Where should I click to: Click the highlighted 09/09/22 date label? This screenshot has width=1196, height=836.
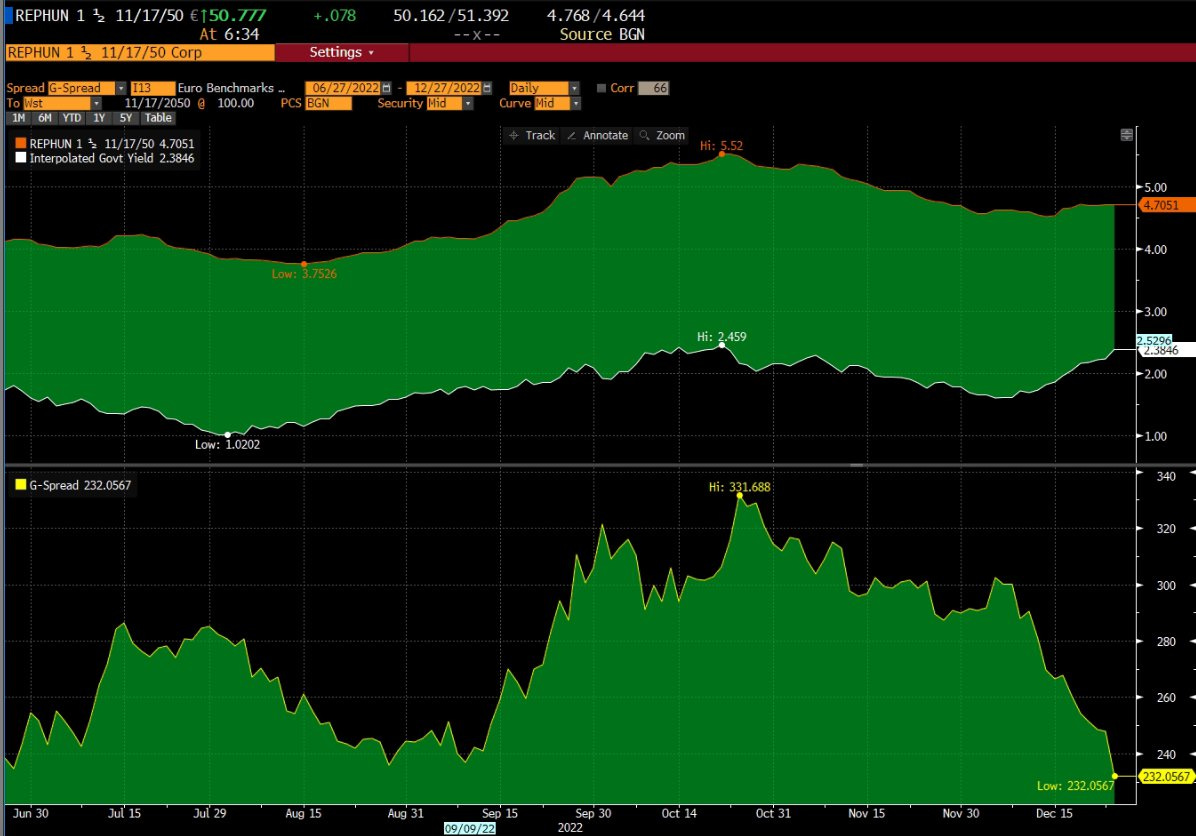pyautogui.click(x=469, y=828)
